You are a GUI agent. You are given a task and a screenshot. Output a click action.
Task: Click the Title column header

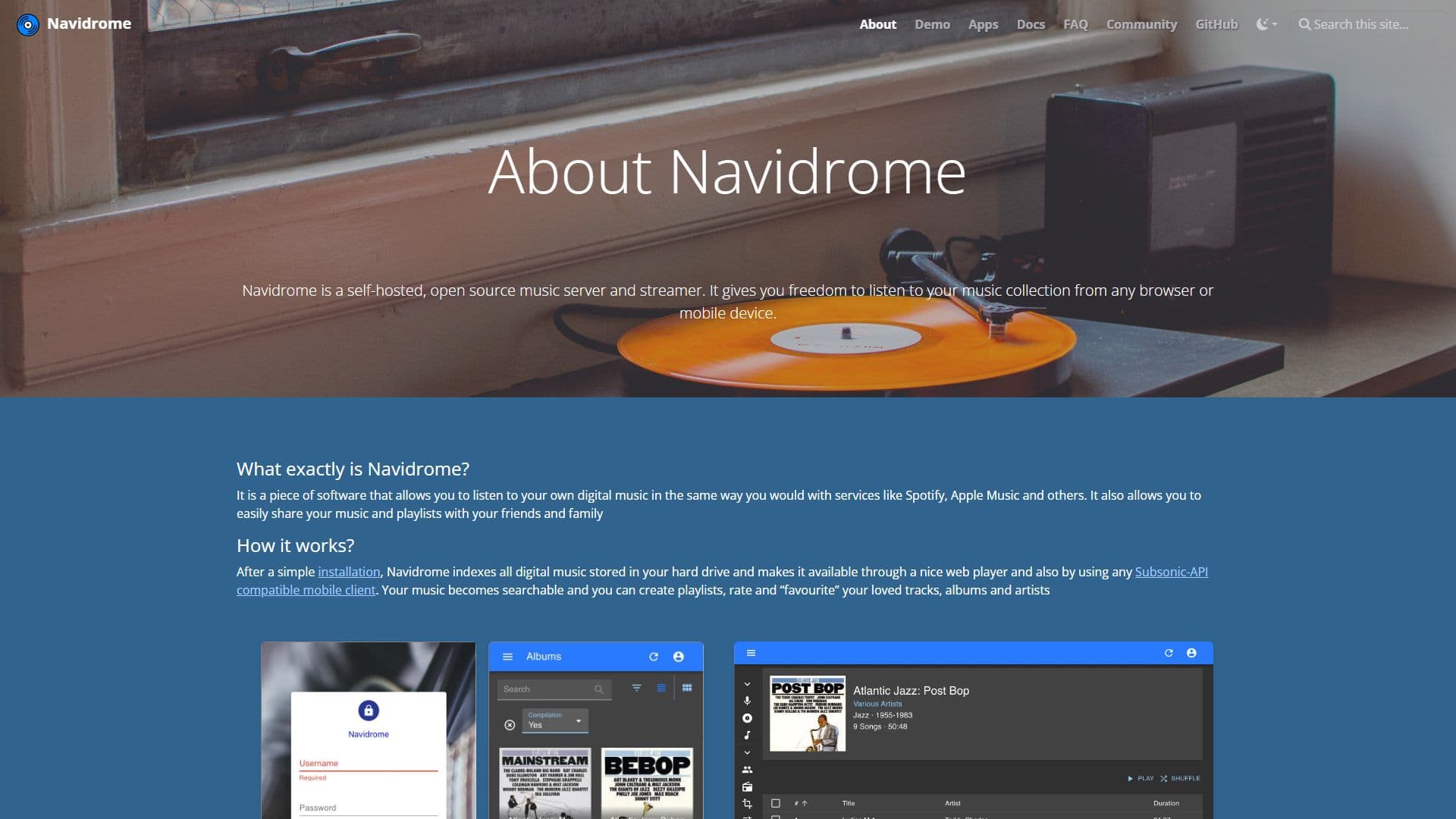848,803
